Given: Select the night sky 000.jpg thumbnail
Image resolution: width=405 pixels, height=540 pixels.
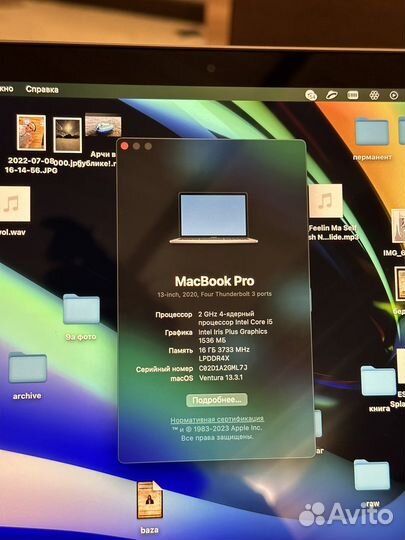Looking at the screenshot, I should click(68, 135).
